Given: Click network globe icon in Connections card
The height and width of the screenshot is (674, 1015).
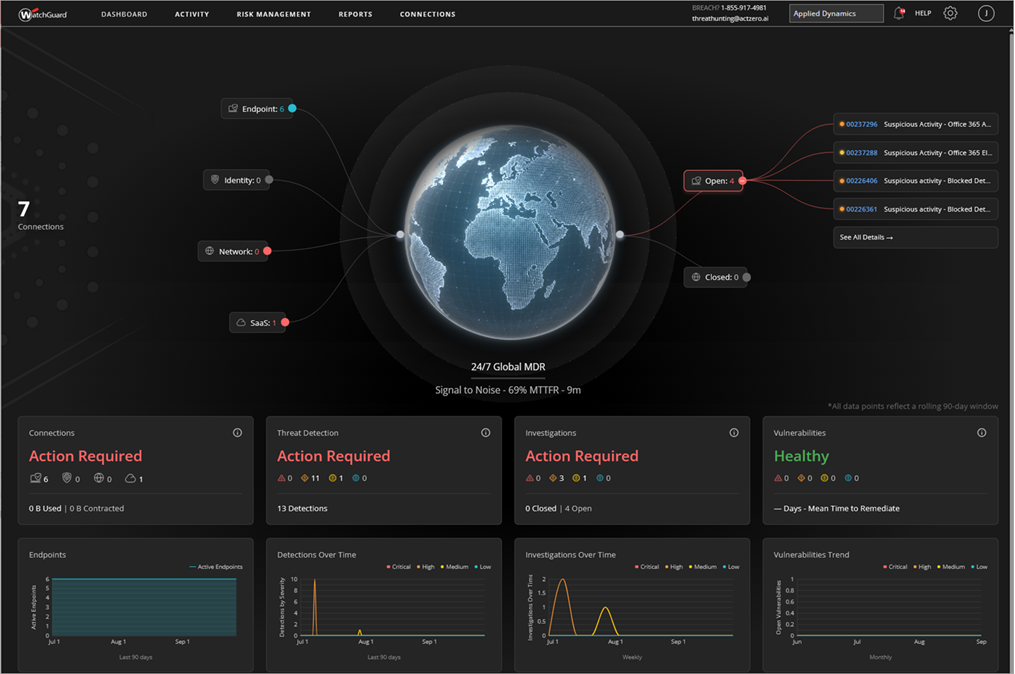Looking at the screenshot, I should 98,478.
